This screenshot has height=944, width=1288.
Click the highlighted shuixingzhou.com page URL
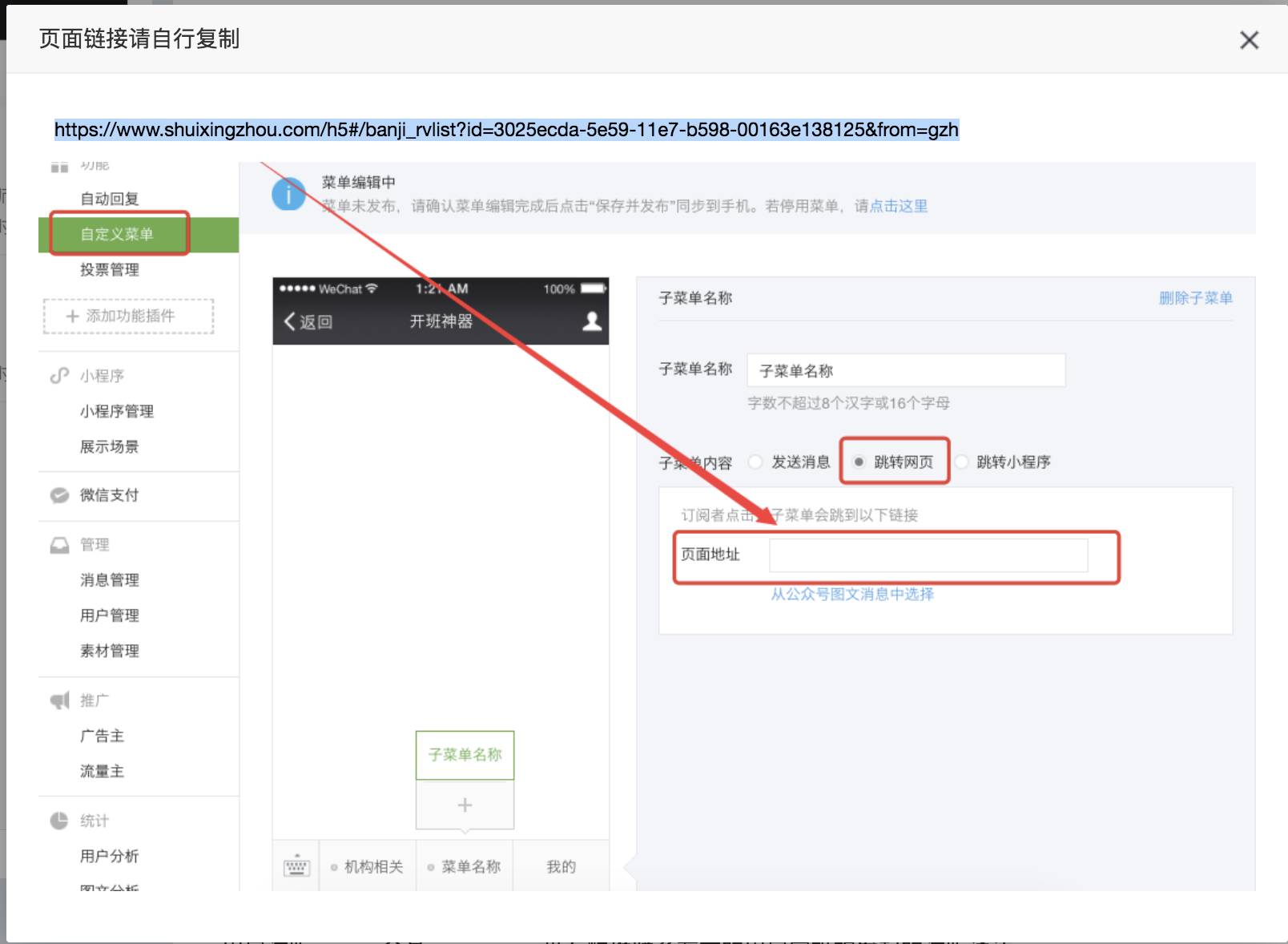pyautogui.click(x=506, y=130)
